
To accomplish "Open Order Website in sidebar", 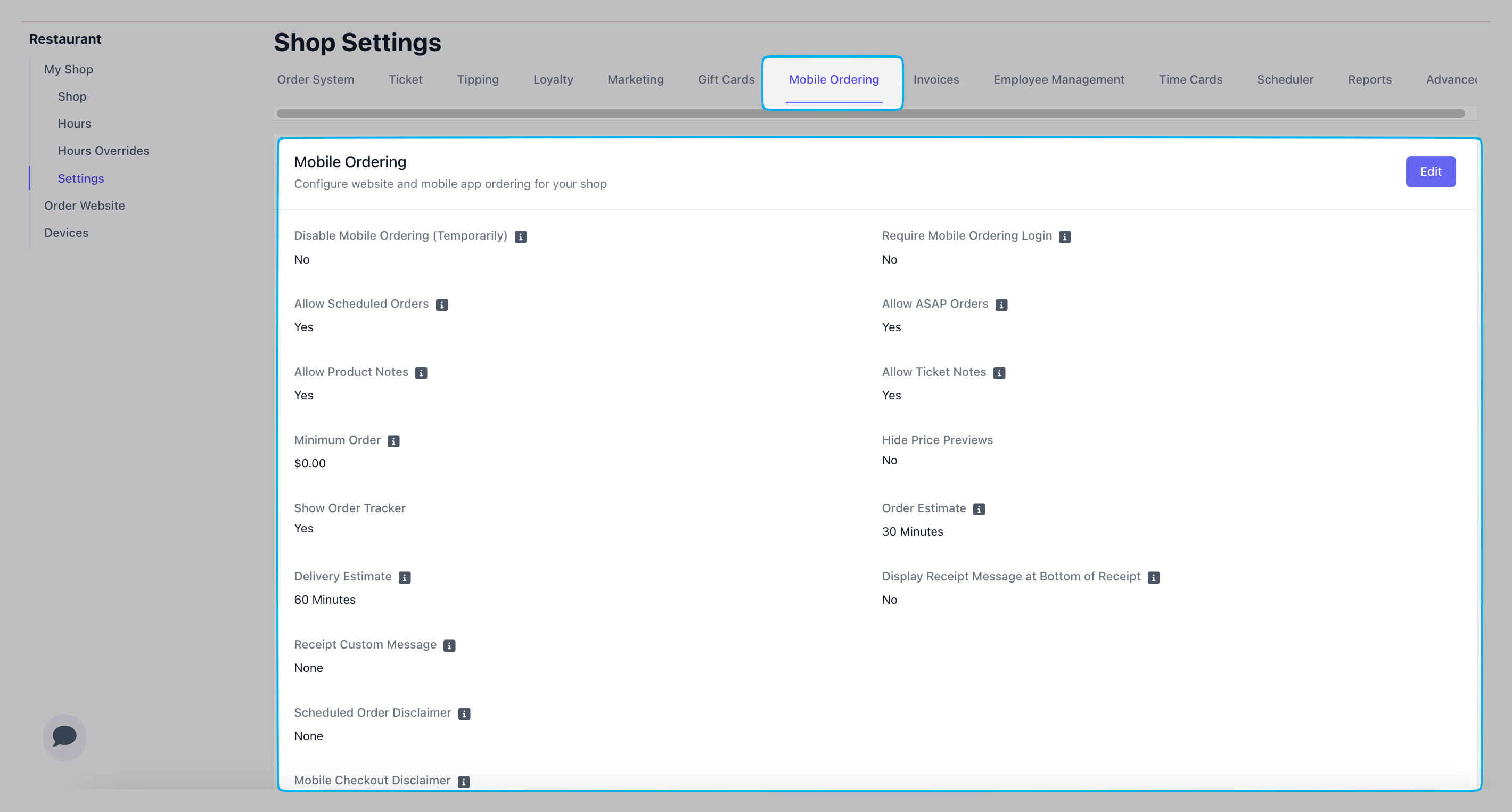I will coord(85,206).
